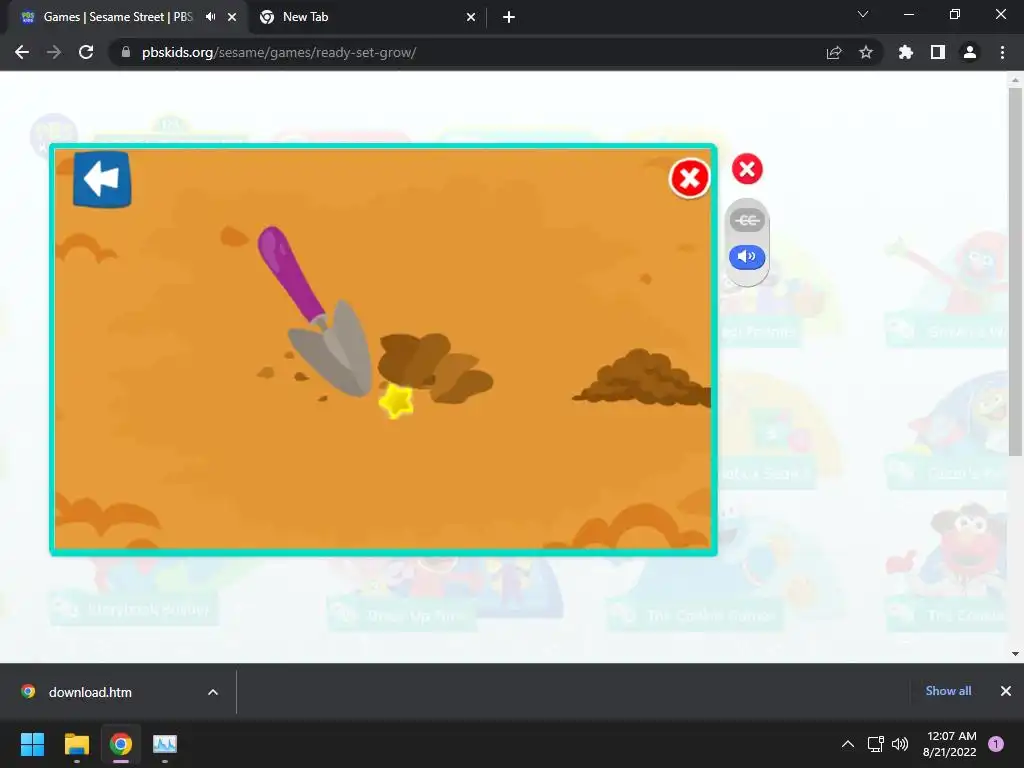Click the blue back arrow in the game

(x=102, y=179)
